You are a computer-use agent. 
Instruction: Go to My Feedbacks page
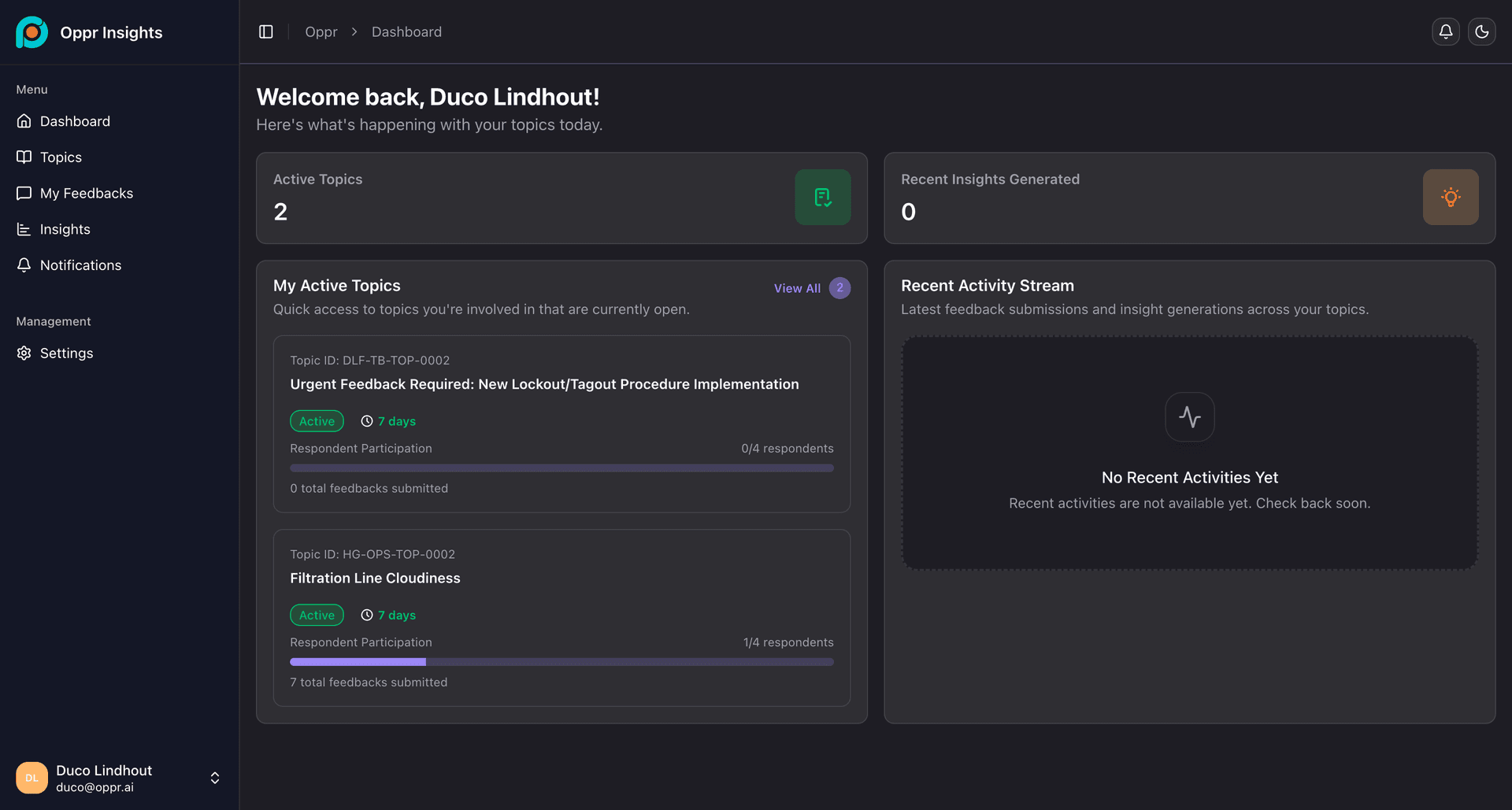click(x=119, y=193)
